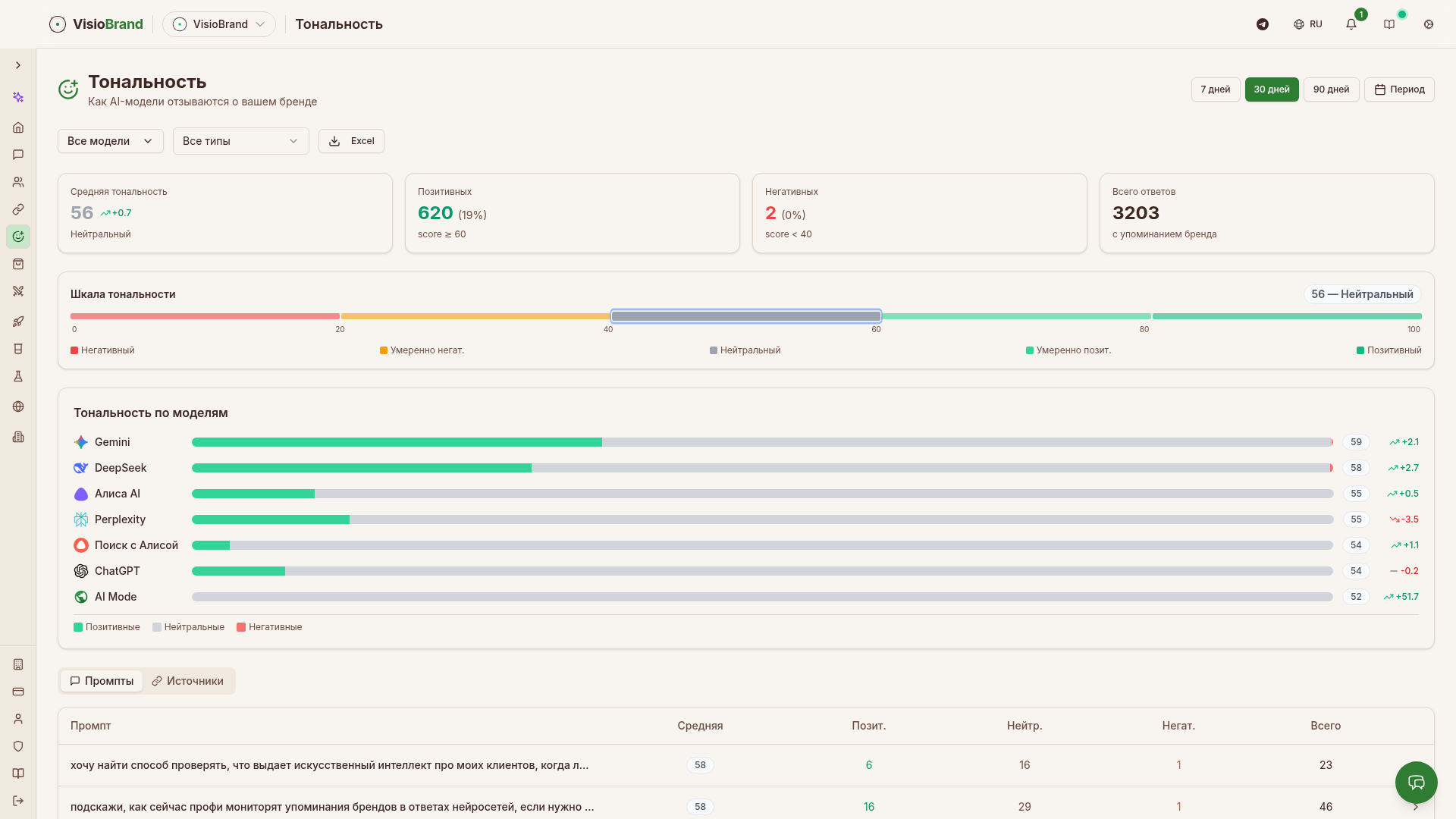Select the Промпты tab
1456x819 pixels.
102,681
